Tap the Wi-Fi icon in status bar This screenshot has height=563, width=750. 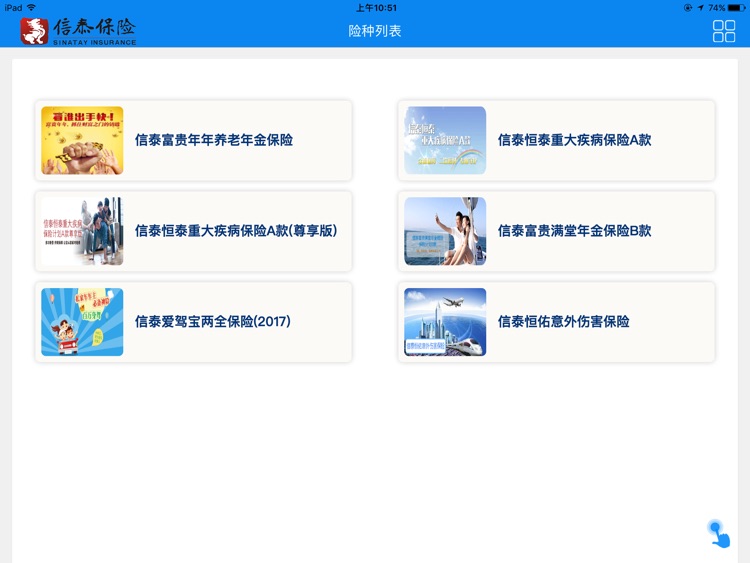(32, 7)
